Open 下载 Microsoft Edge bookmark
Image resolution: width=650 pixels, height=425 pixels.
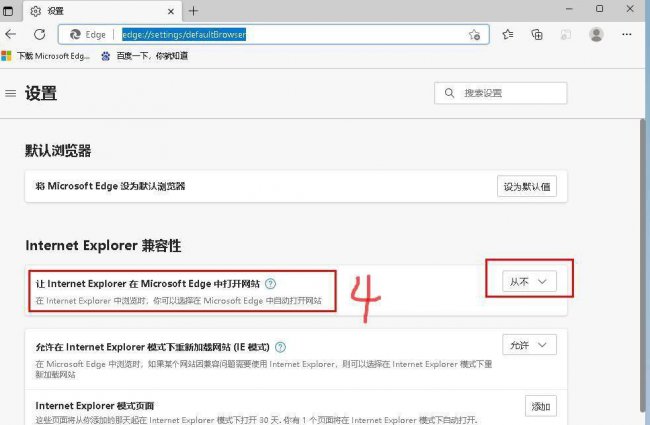click(x=46, y=56)
